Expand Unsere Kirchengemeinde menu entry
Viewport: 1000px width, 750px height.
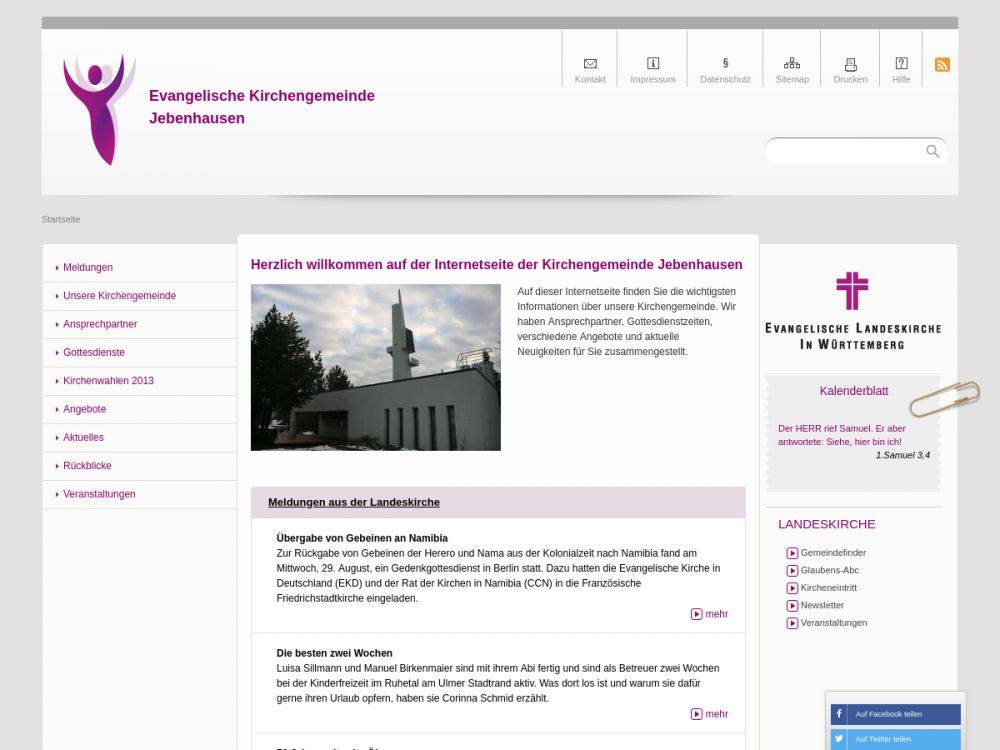[119, 296]
